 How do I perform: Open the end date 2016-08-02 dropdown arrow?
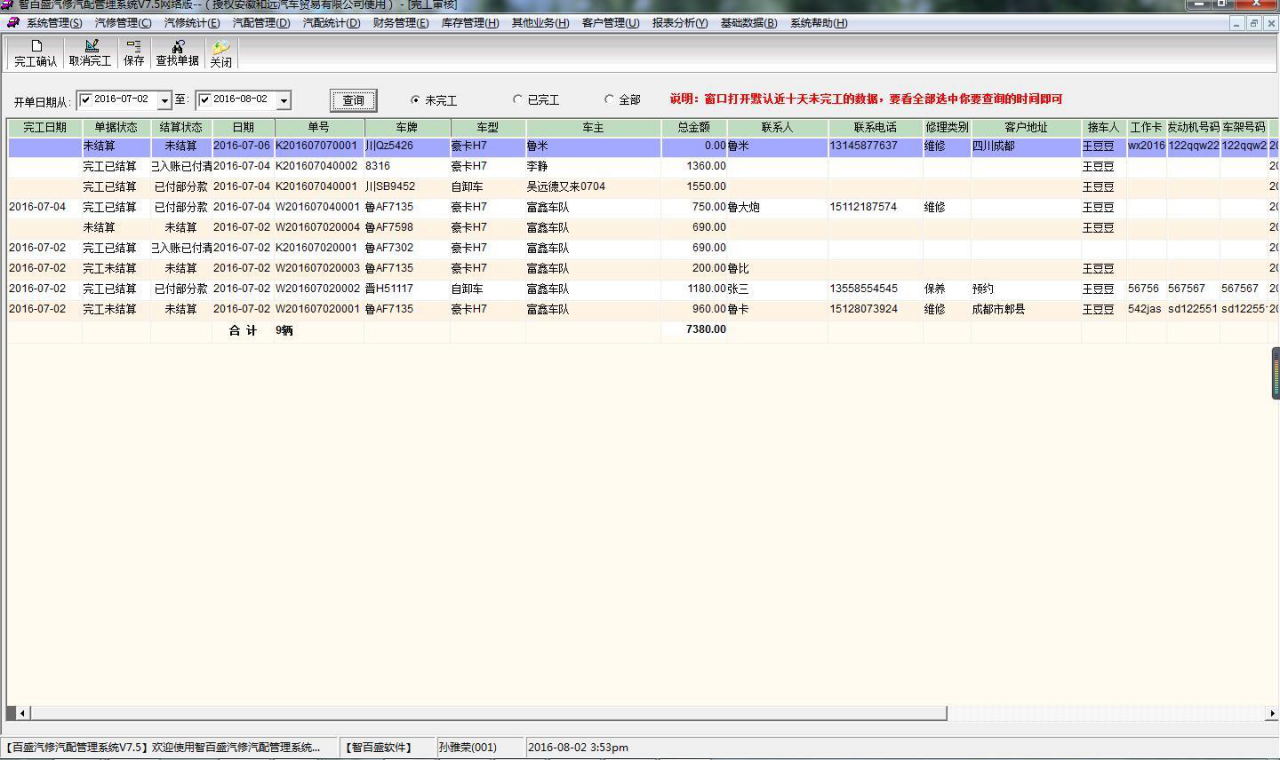pos(284,101)
